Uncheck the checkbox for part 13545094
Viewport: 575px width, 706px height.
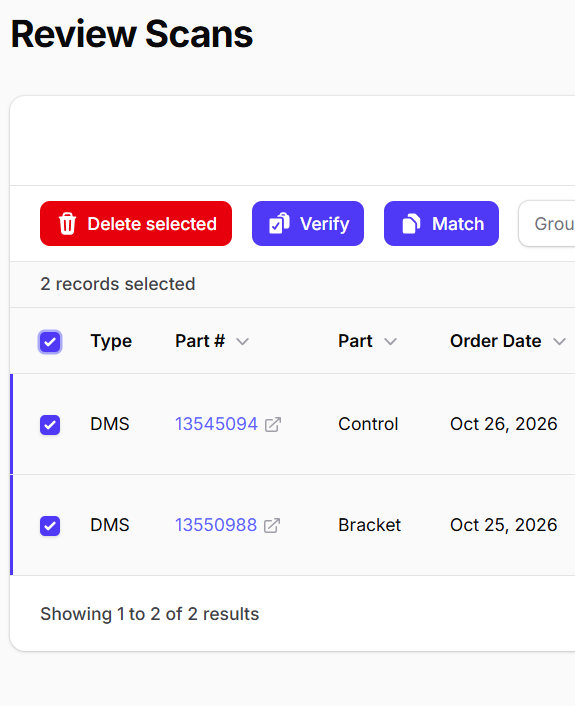[x=50, y=425]
